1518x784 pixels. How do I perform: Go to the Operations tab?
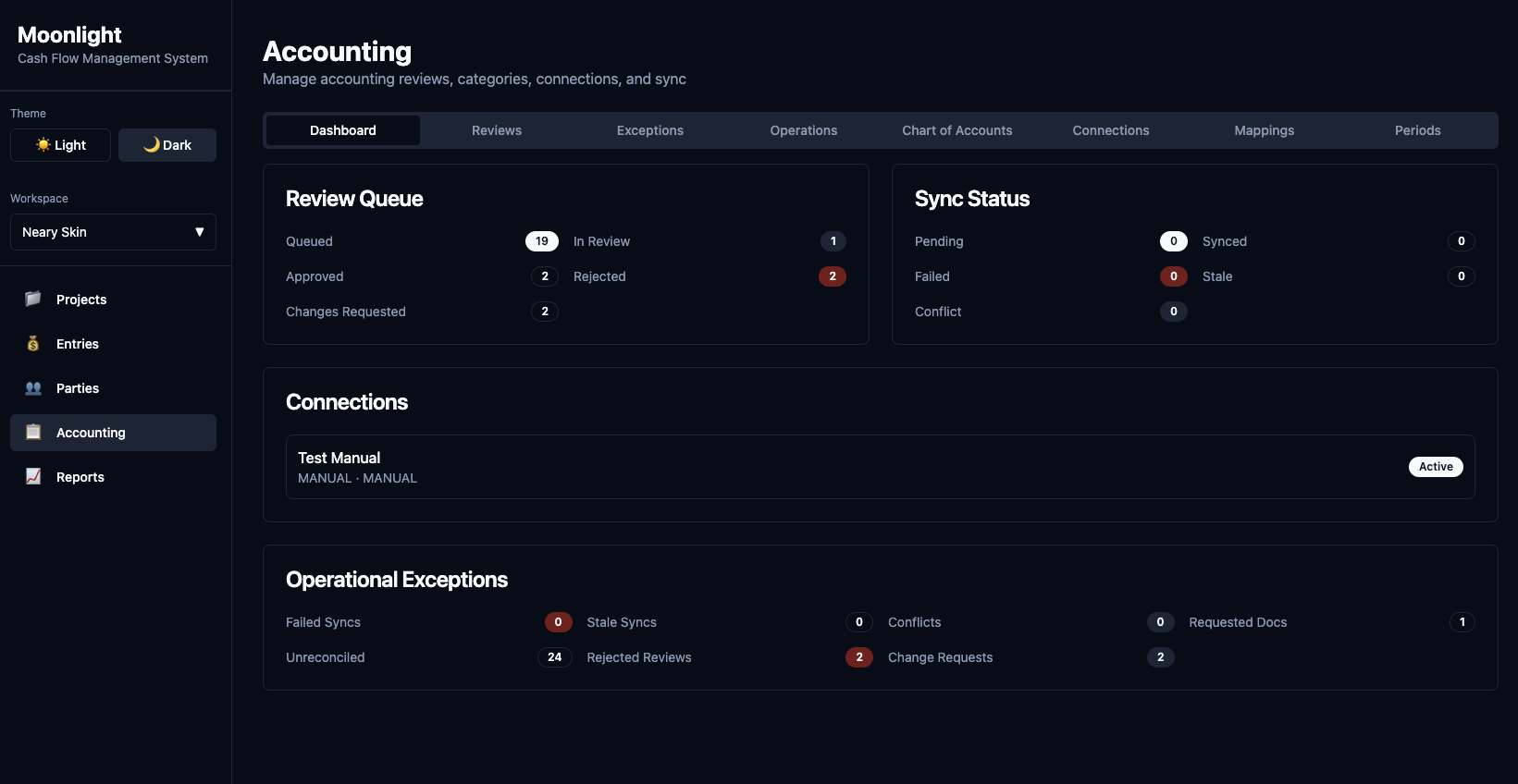pos(804,130)
